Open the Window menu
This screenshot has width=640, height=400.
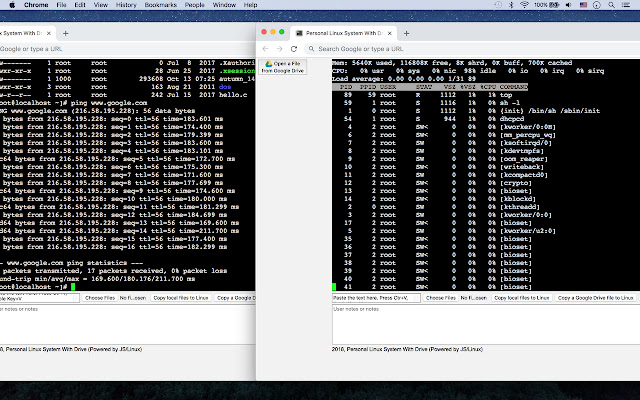tap(224, 5)
